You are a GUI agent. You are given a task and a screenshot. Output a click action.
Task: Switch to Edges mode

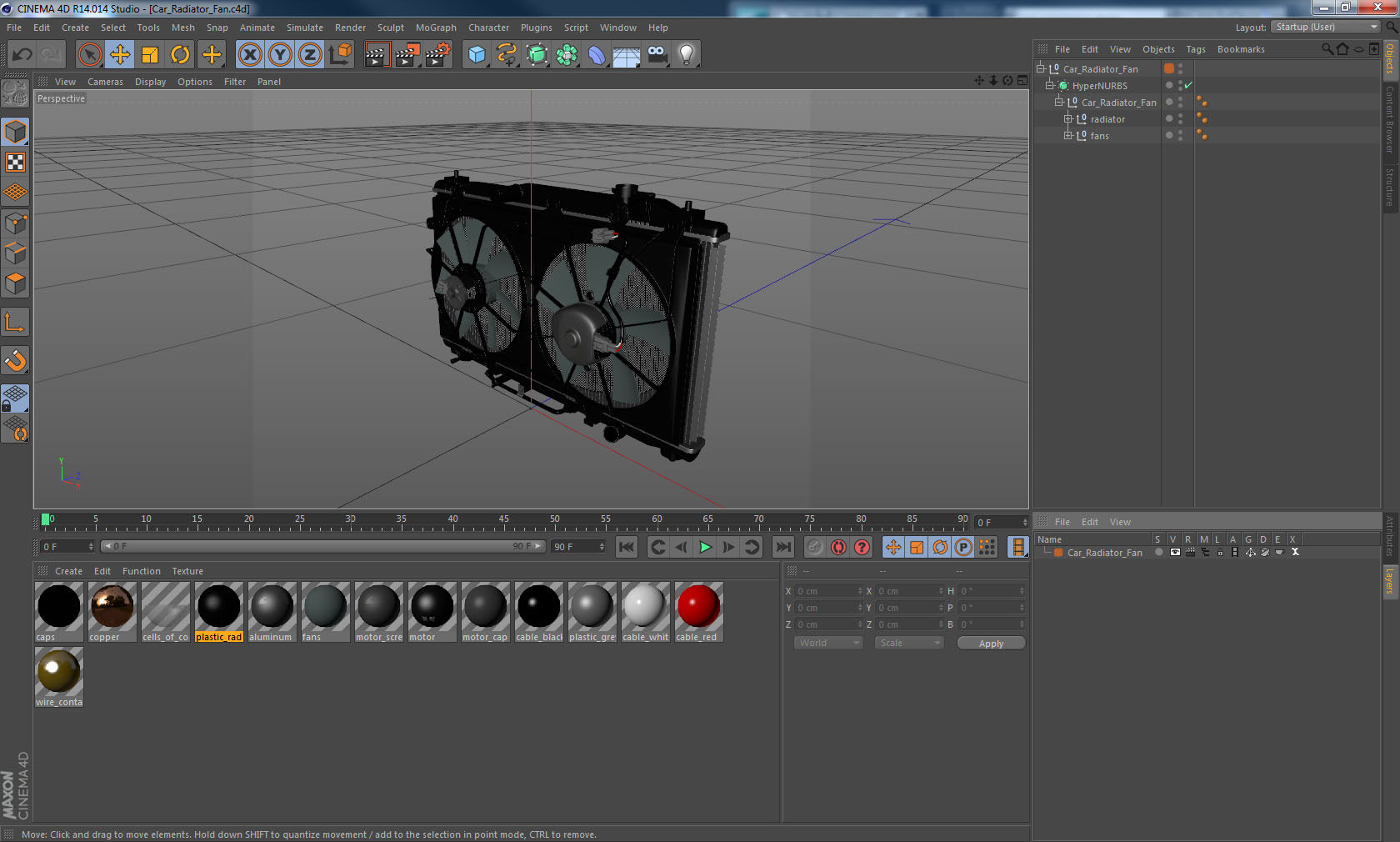coord(15,253)
